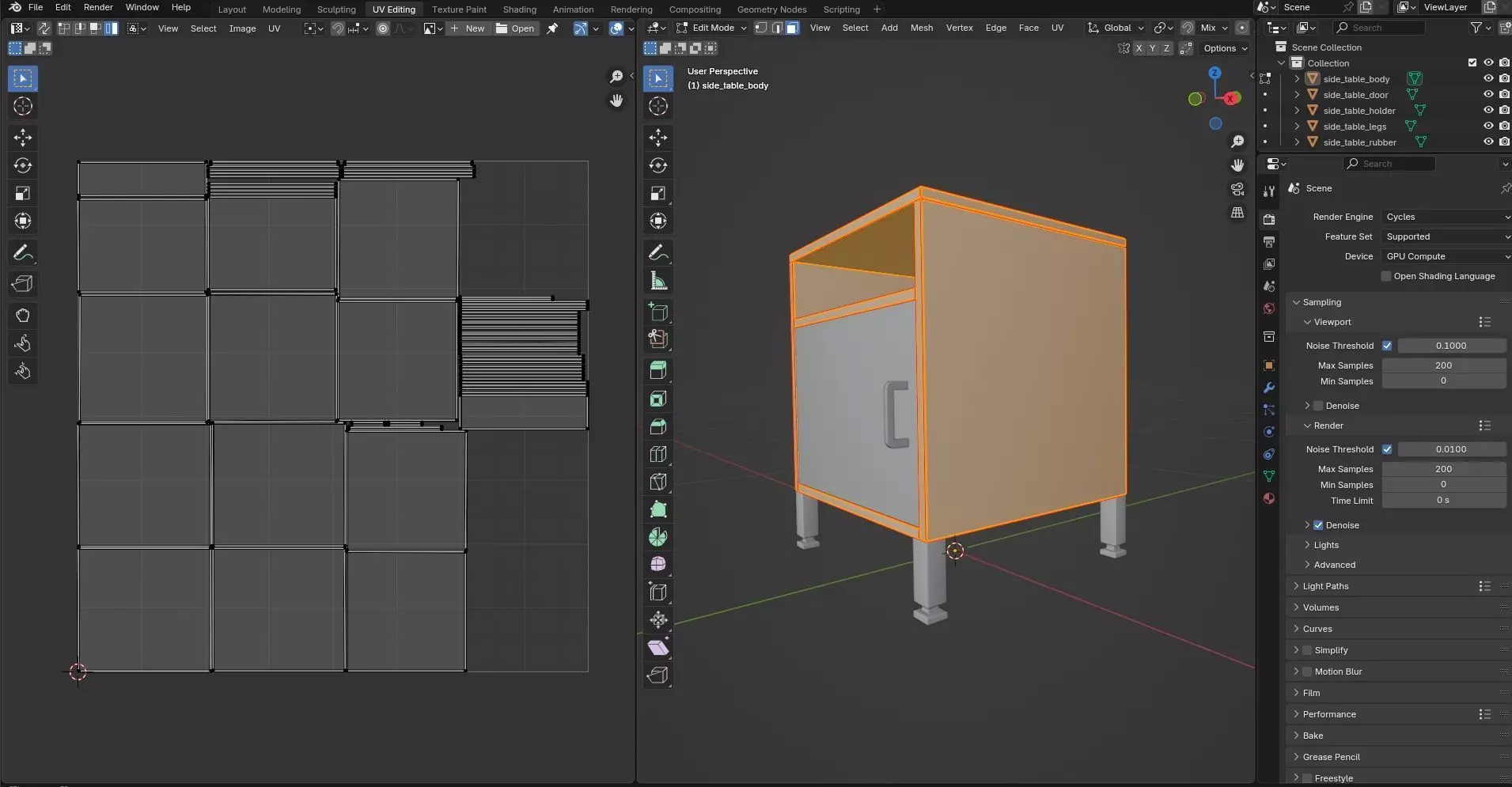Collapse the Sampling panel

[1321, 302]
